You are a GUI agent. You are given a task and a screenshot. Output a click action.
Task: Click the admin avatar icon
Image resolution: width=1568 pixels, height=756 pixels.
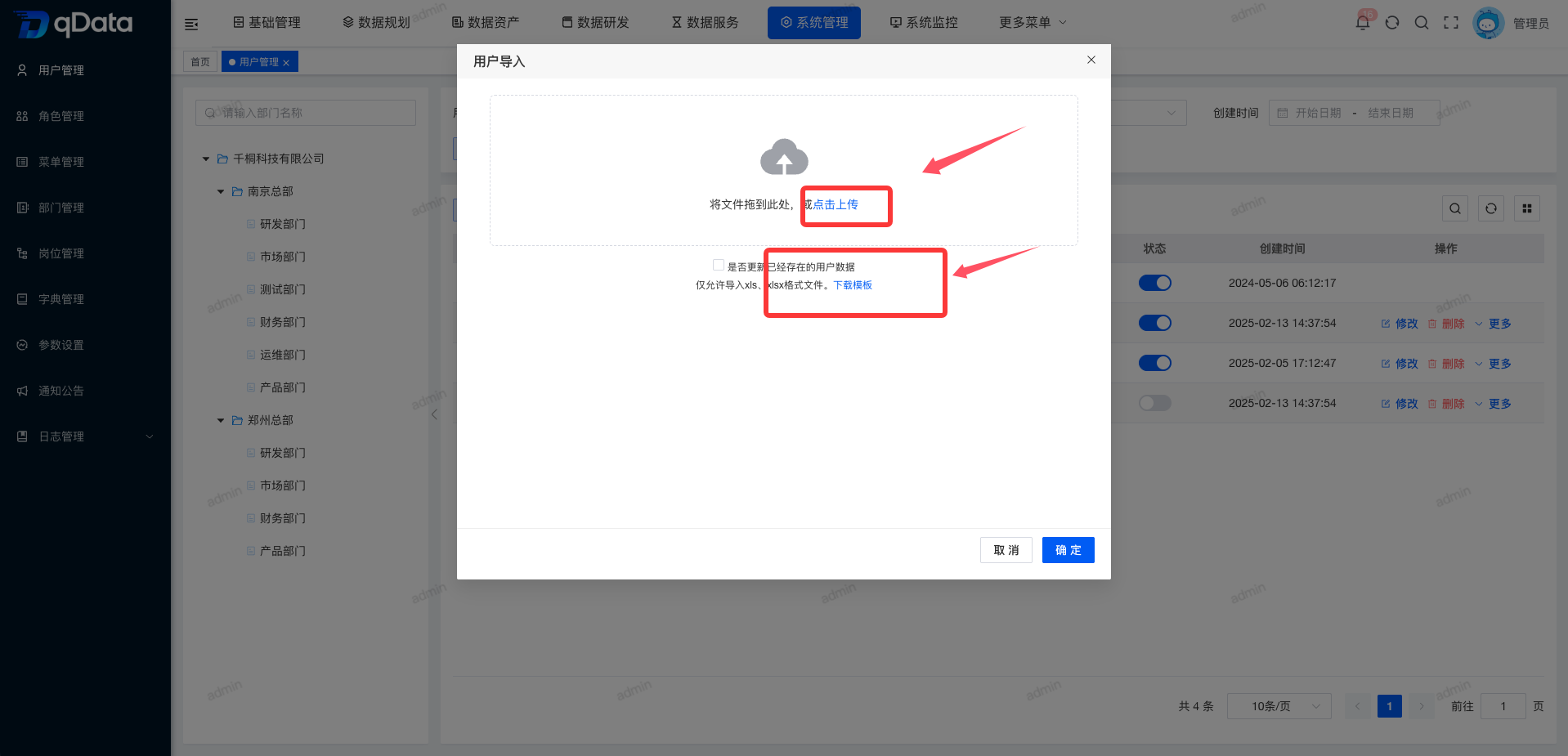click(x=1488, y=23)
